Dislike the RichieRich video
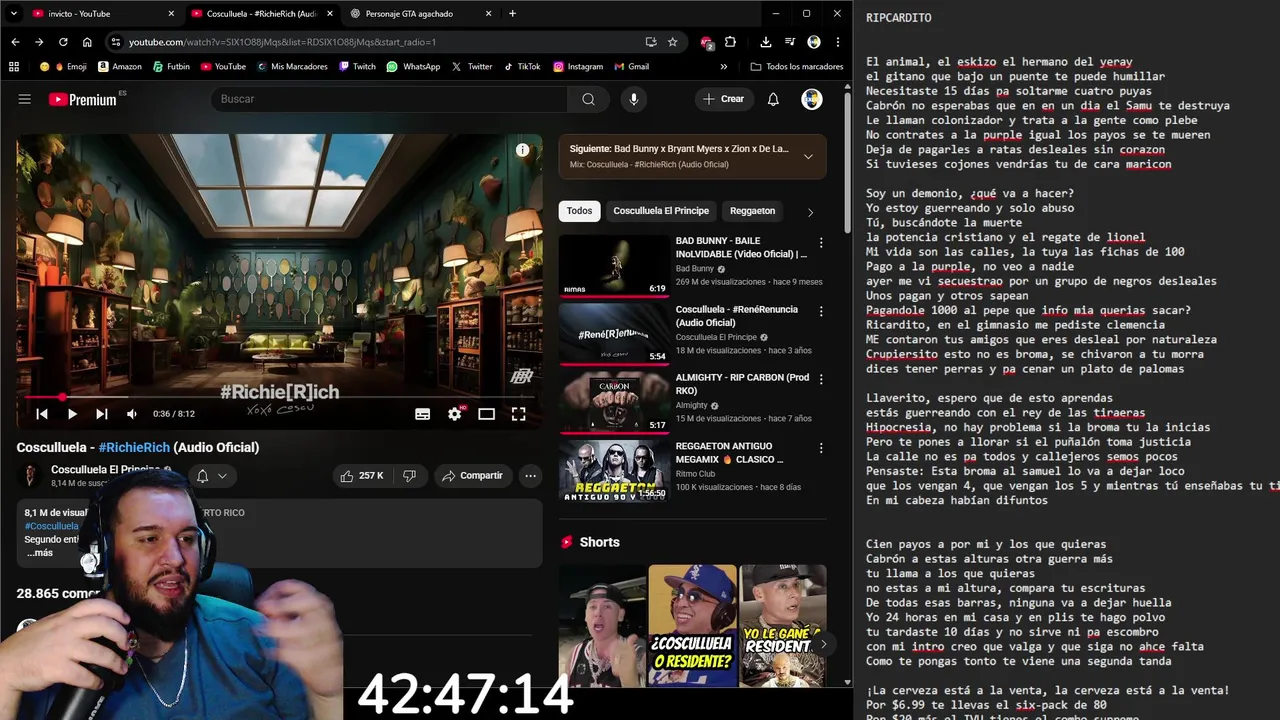 click(409, 476)
